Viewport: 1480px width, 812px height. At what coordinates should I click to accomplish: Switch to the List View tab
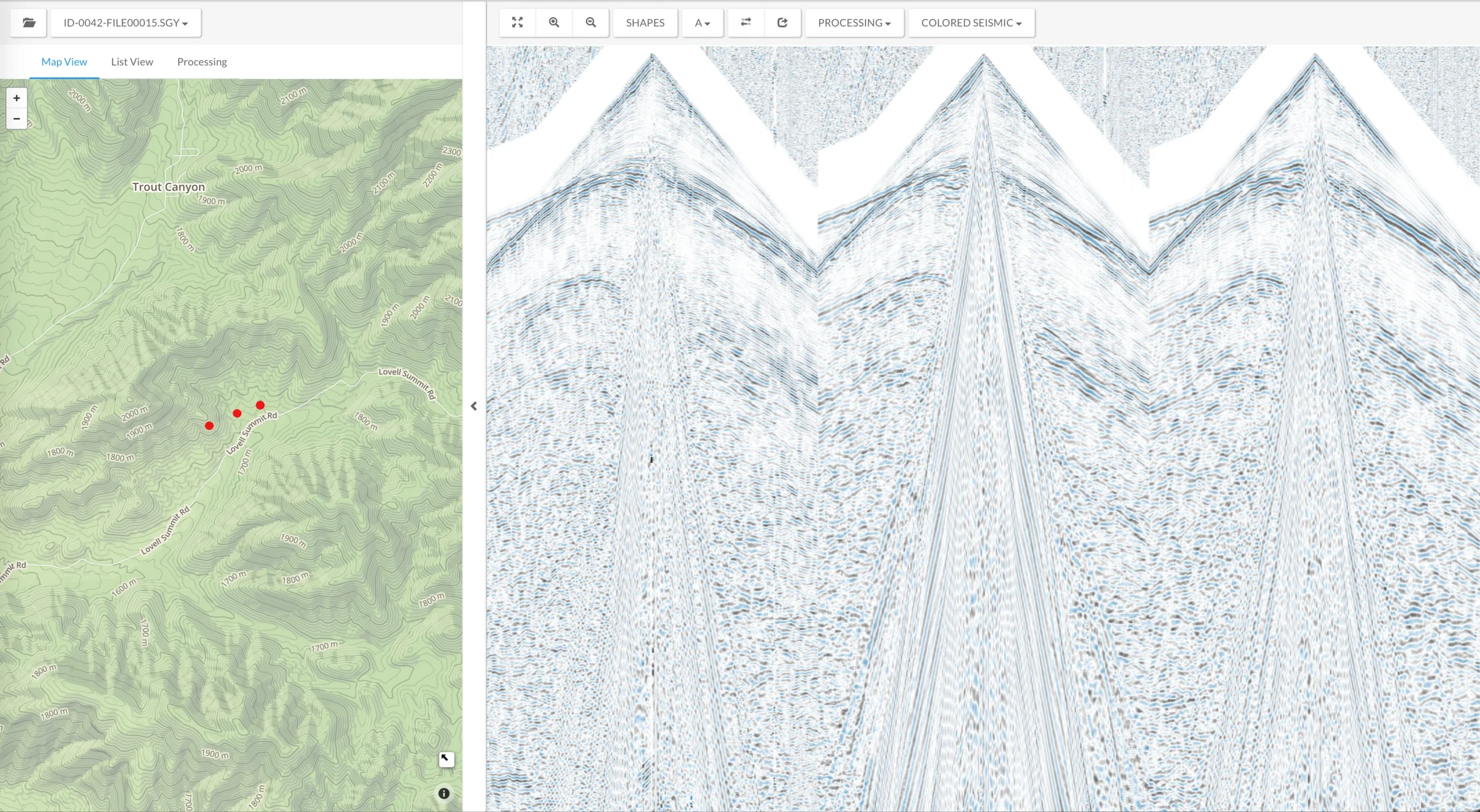point(132,62)
